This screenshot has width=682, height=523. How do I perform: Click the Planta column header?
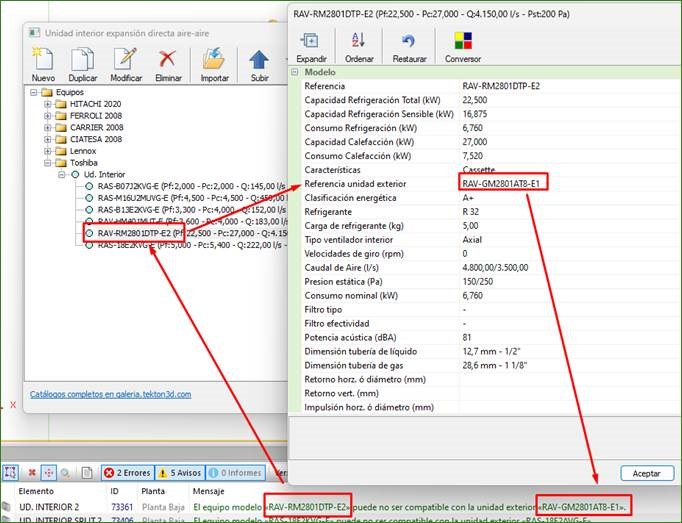pos(153,491)
